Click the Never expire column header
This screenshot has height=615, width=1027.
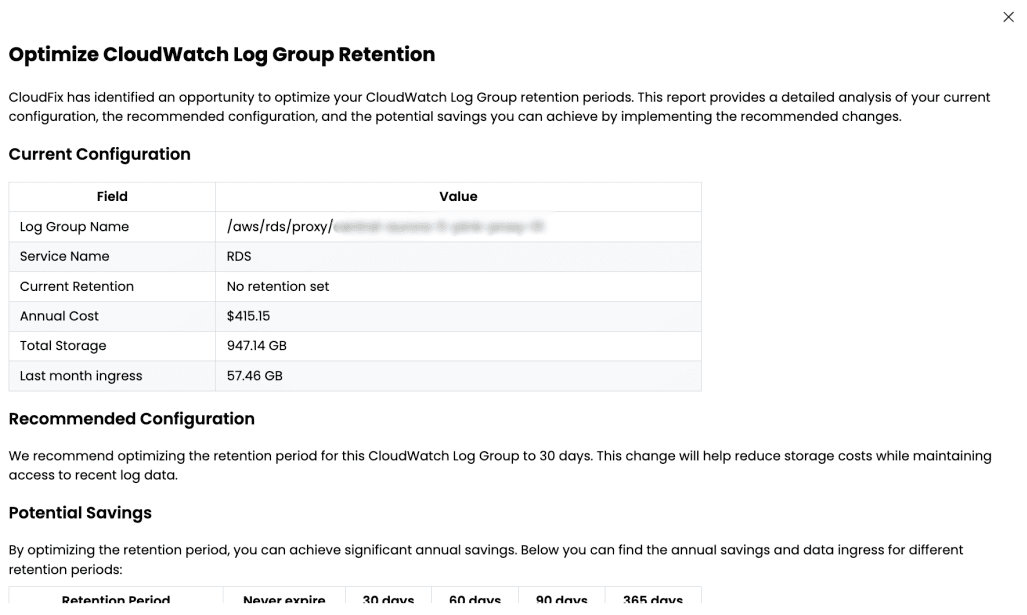(284, 598)
